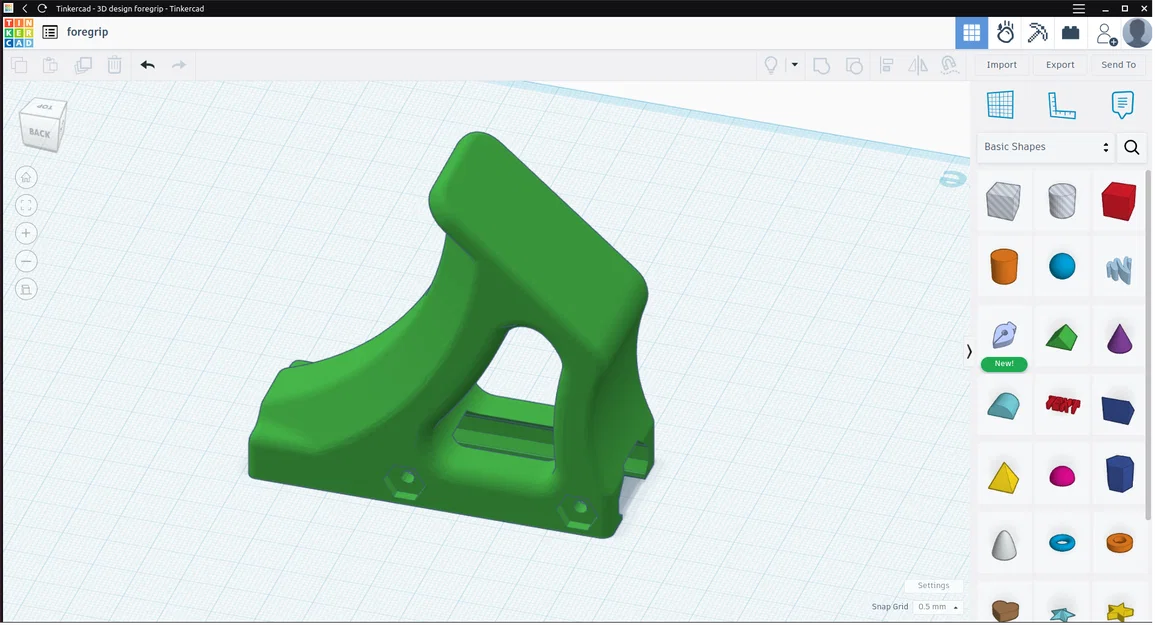This screenshot has height=625, width=1157.
Task: Open the dropdown arrow beside the lightbulb
Action: (x=795, y=65)
